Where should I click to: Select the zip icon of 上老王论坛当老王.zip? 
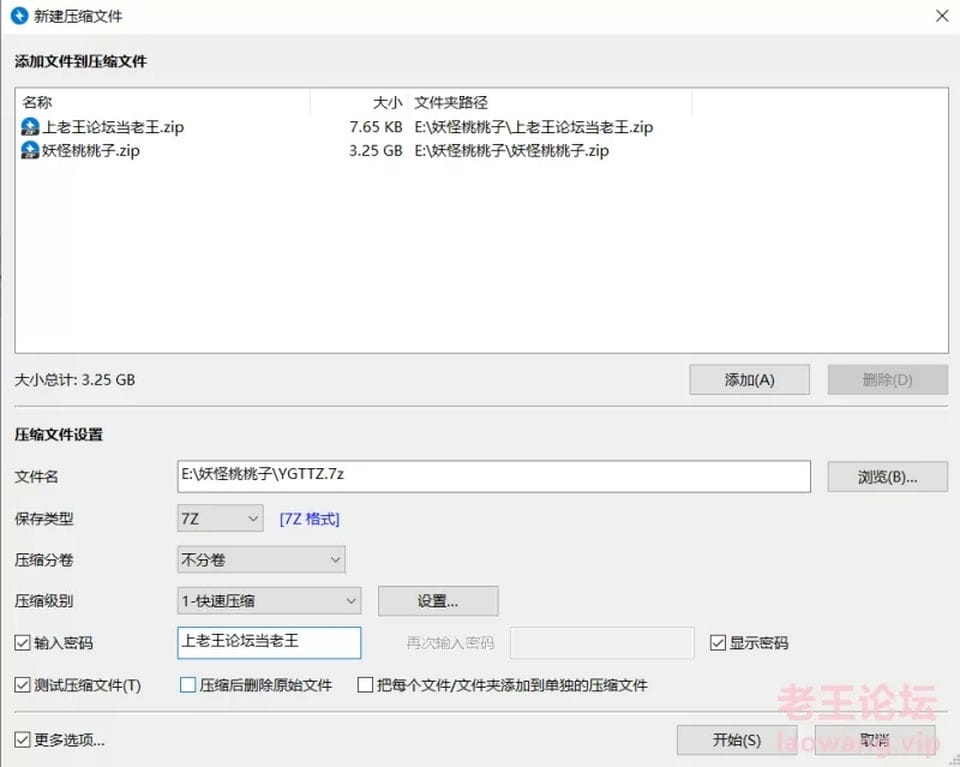tap(30, 127)
